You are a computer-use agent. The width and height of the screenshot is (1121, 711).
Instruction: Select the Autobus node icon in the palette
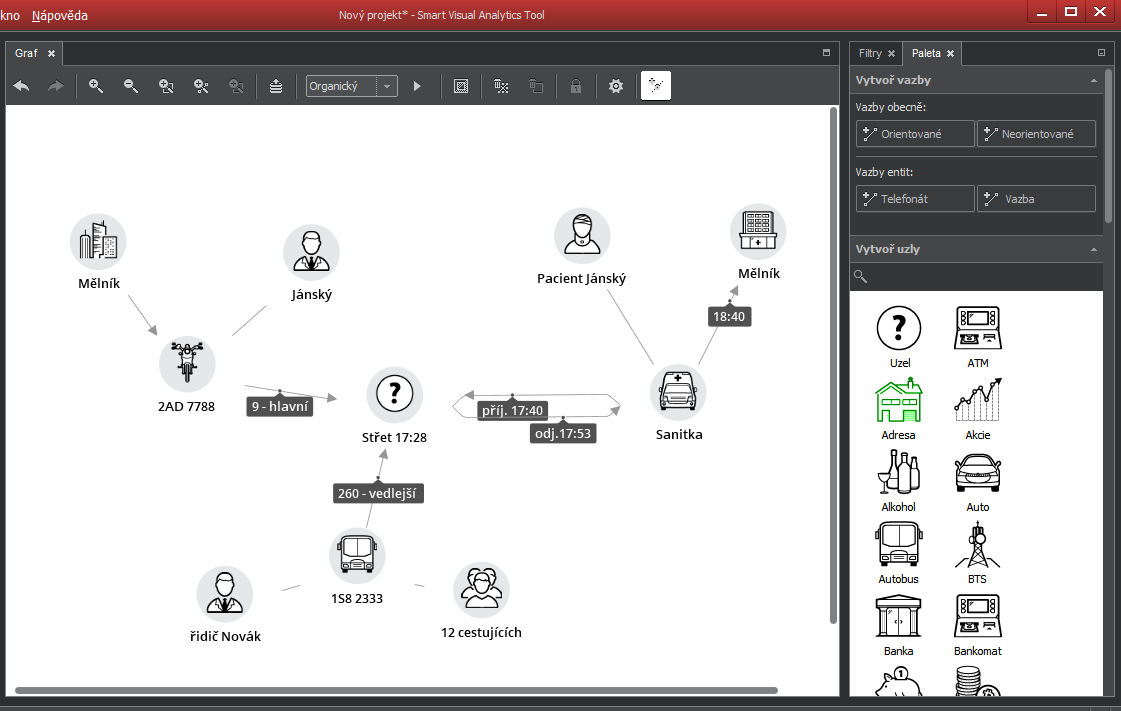click(x=897, y=545)
